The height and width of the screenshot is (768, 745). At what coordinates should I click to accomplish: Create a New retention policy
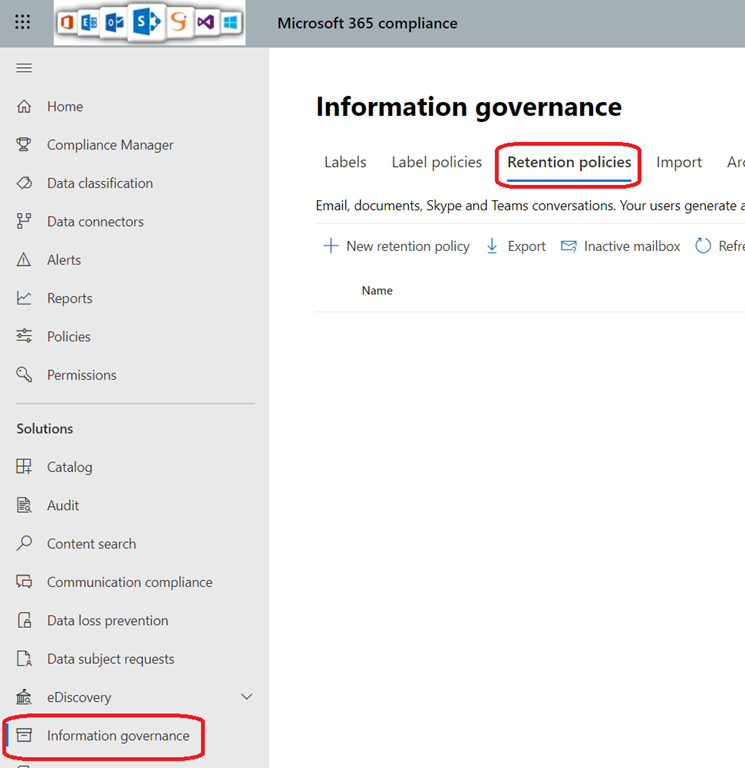[x=396, y=246]
